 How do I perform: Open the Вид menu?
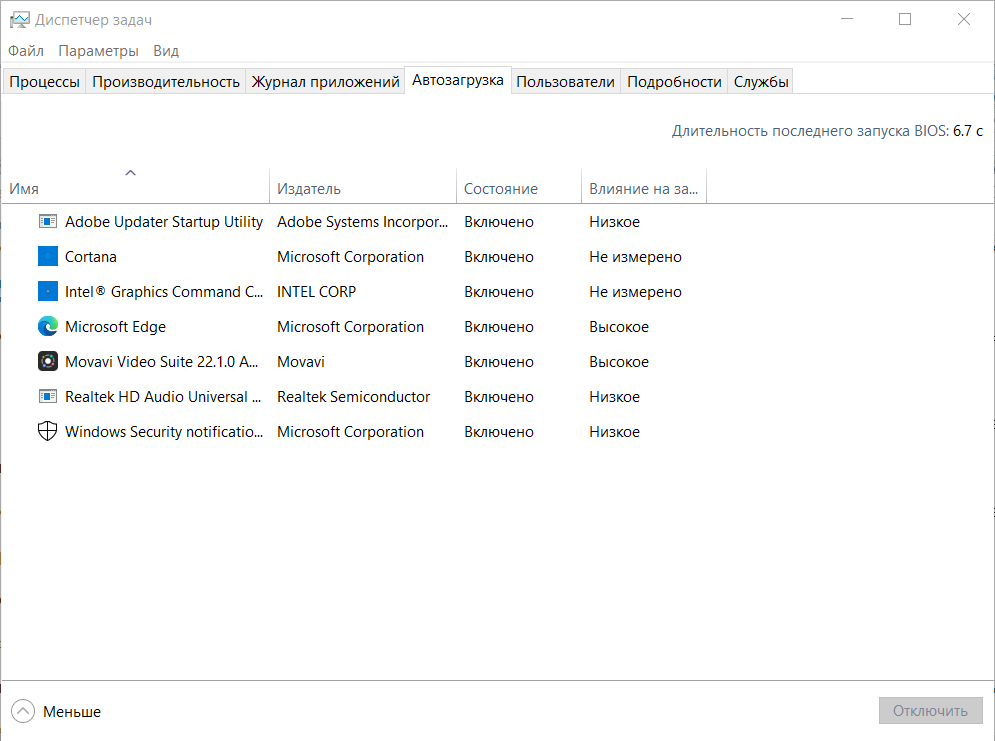(x=166, y=51)
